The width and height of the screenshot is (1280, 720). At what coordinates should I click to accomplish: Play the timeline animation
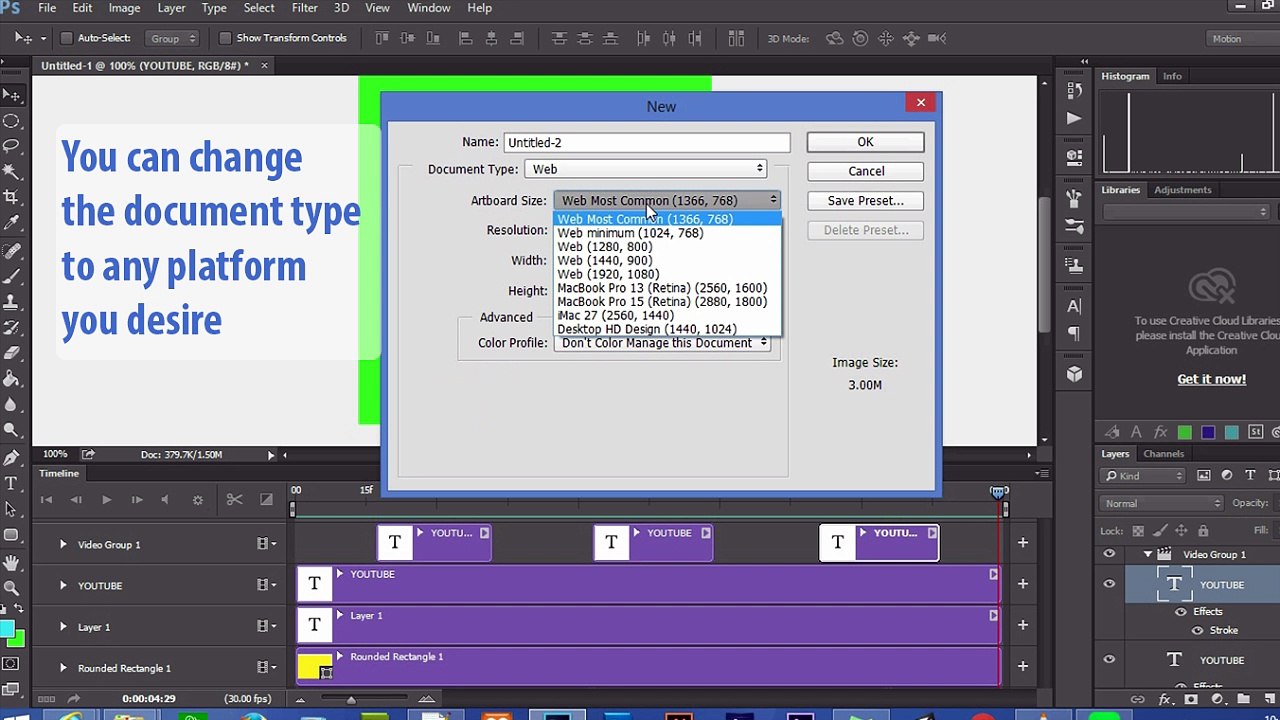(106, 499)
